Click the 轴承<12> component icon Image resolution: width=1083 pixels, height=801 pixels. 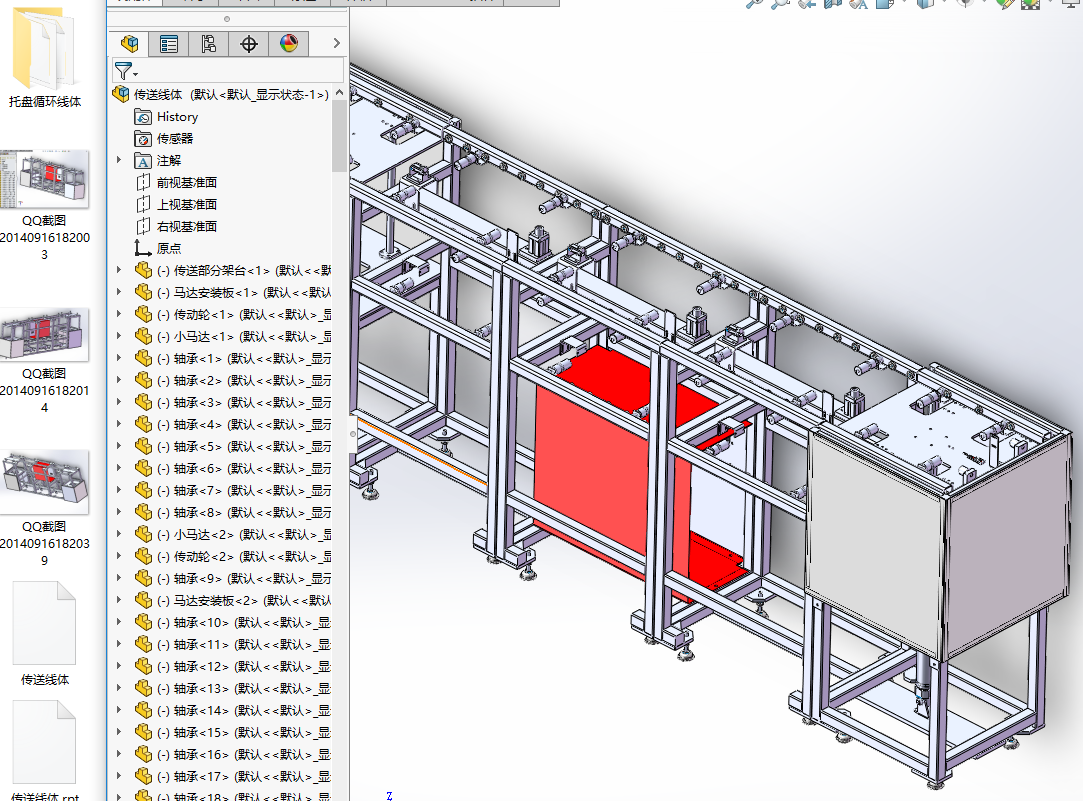tap(143, 666)
